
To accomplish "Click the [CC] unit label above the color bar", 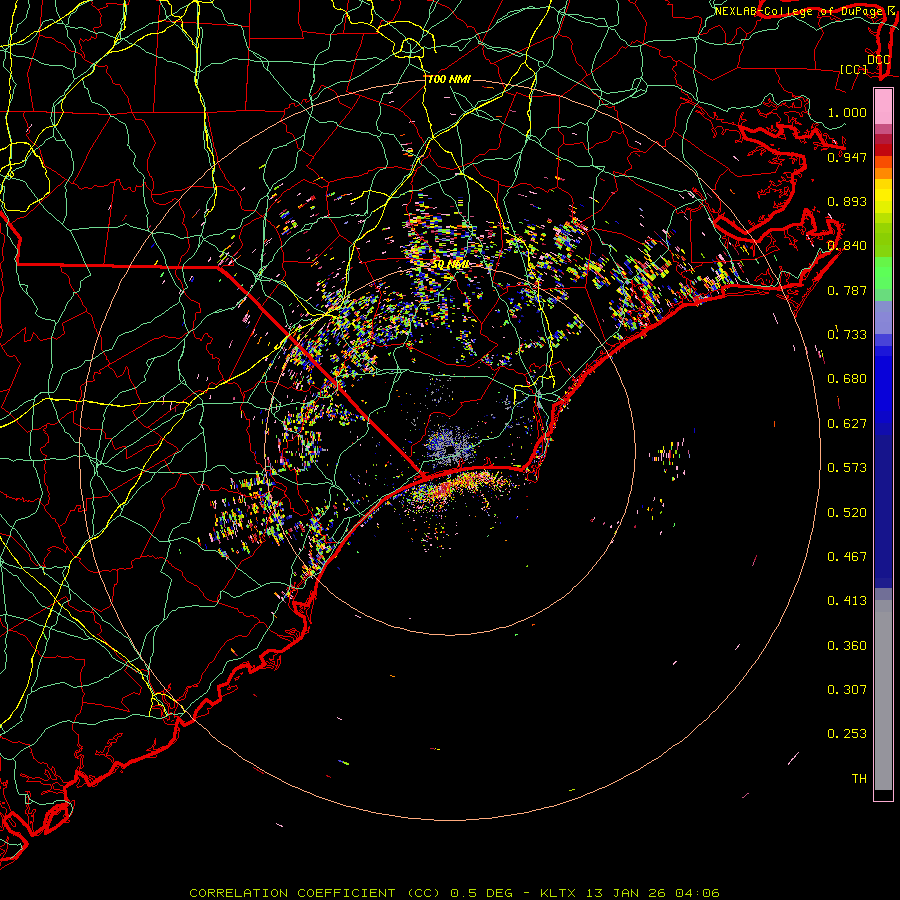I will 854,69.
